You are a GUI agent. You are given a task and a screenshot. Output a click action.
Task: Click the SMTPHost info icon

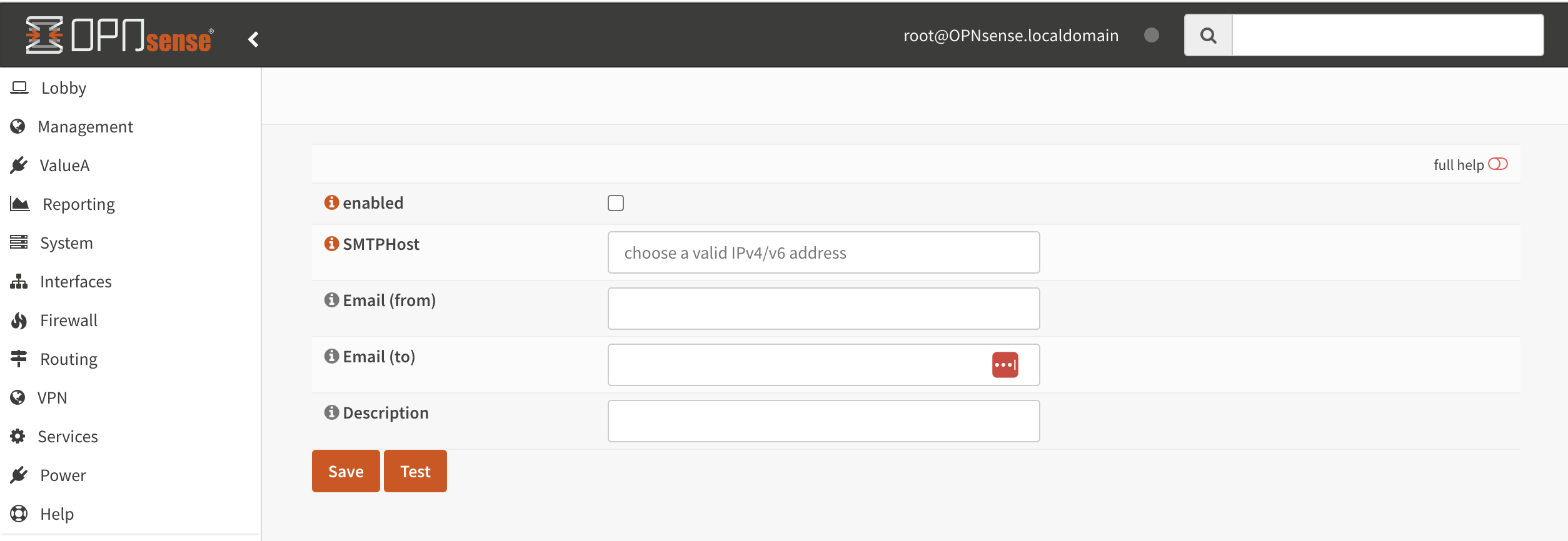coord(331,244)
